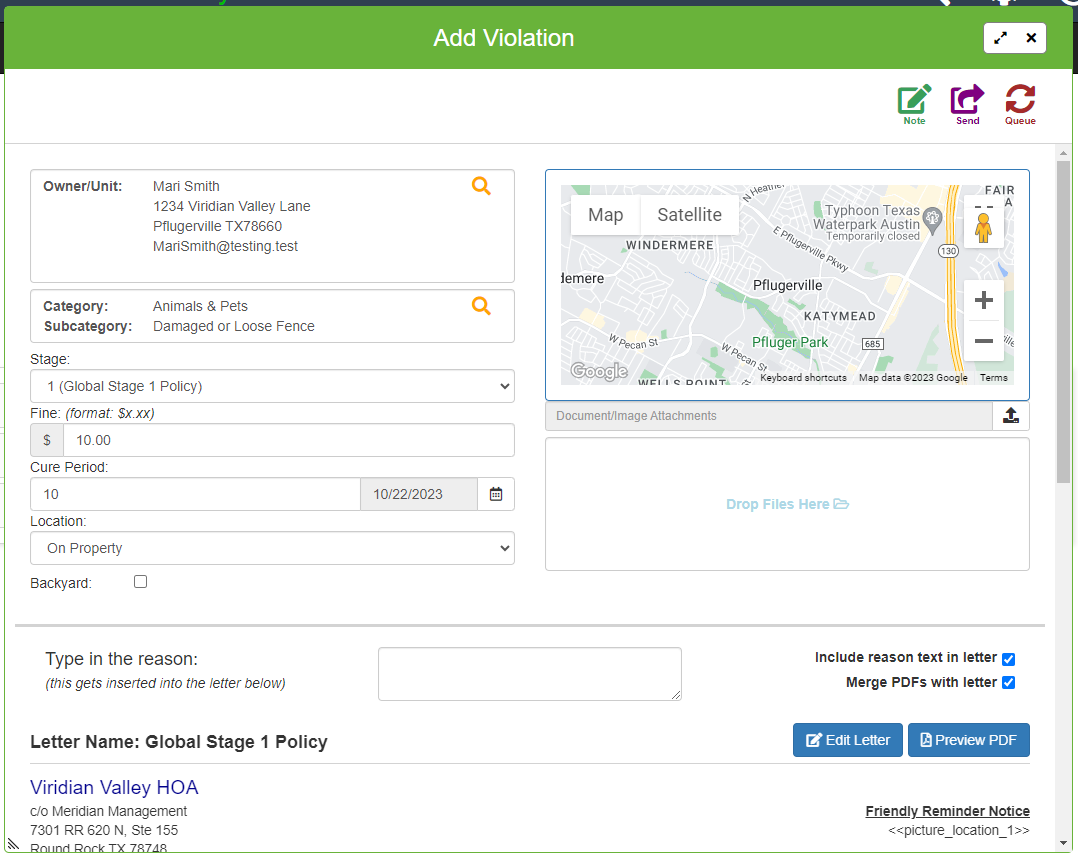The height and width of the screenshot is (861, 1078).
Task: Click the reason text area
Action: tap(529, 674)
